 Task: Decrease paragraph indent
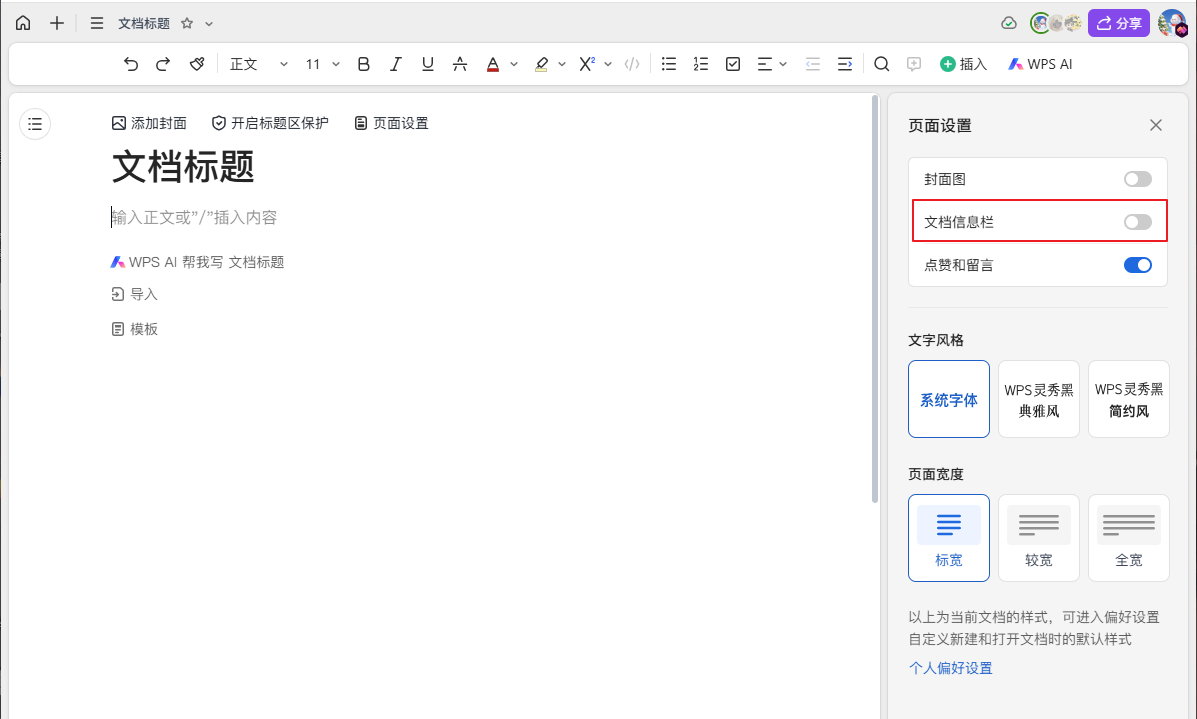(813, 64)
